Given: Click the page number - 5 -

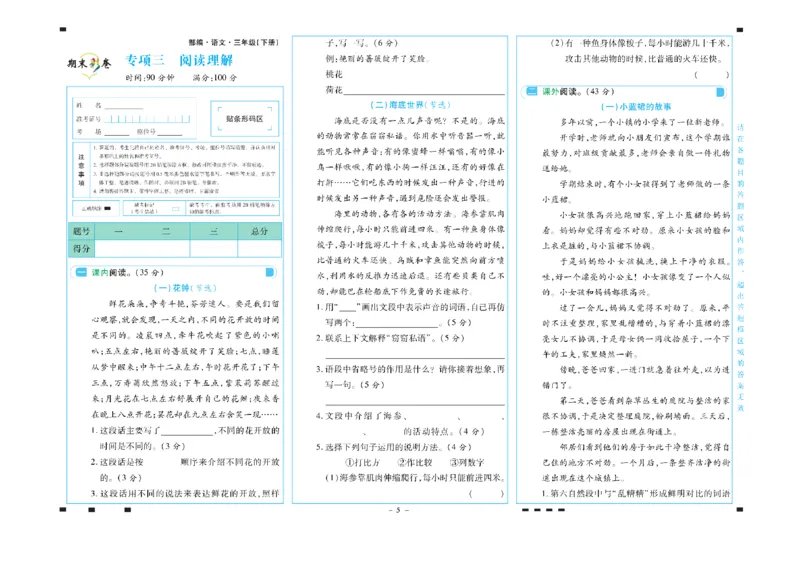Looking at the screenshot, I should tap(398, 510).
